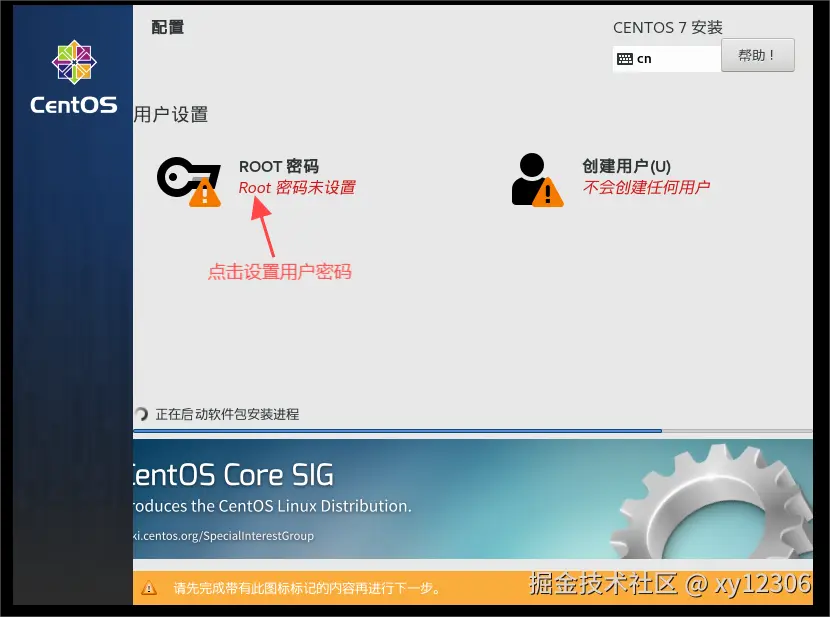Click the 请先完成带有此图标标记的内容再进行下一步 warning message
This screenshot has height=617, width=830.
click(306, 588)
